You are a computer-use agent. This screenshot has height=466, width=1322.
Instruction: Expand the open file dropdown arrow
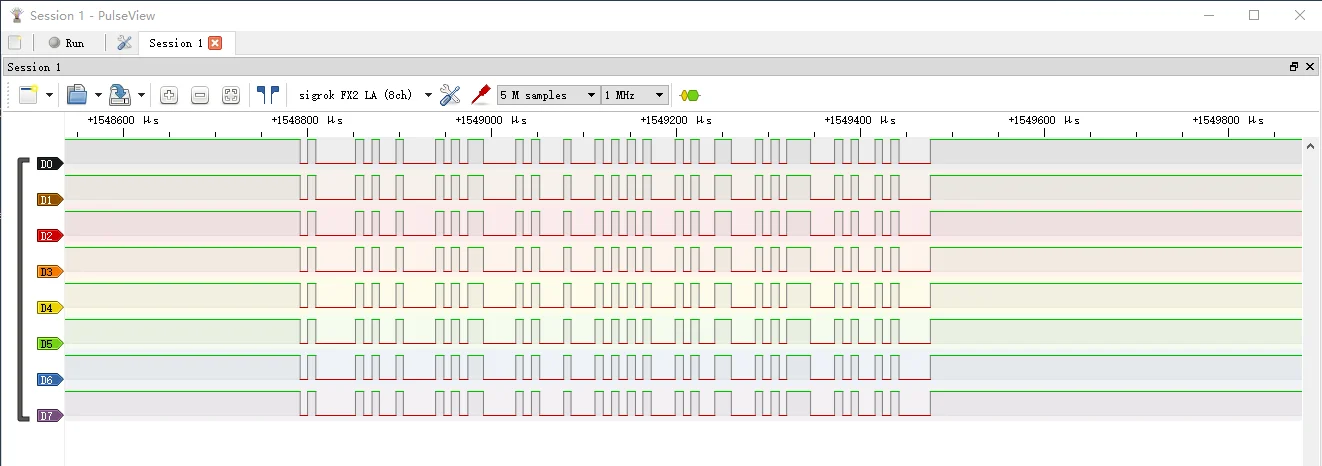pyautogui.click(x=98, y=96)
